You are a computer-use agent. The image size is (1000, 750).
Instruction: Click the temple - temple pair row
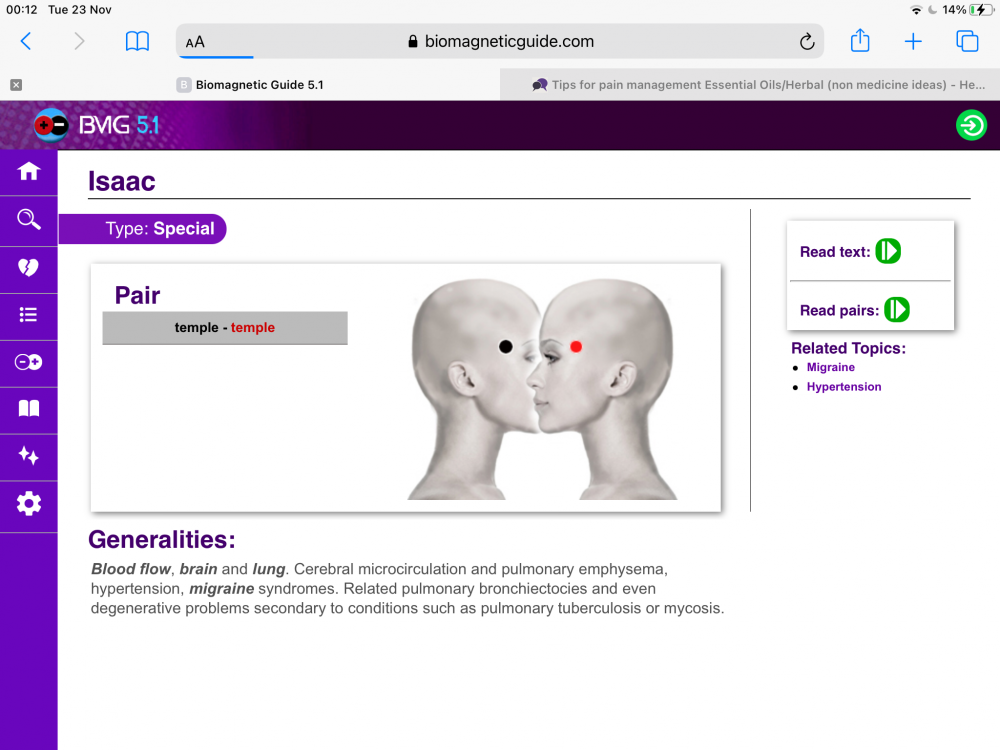pyautogui.click(x=225, y=328)
